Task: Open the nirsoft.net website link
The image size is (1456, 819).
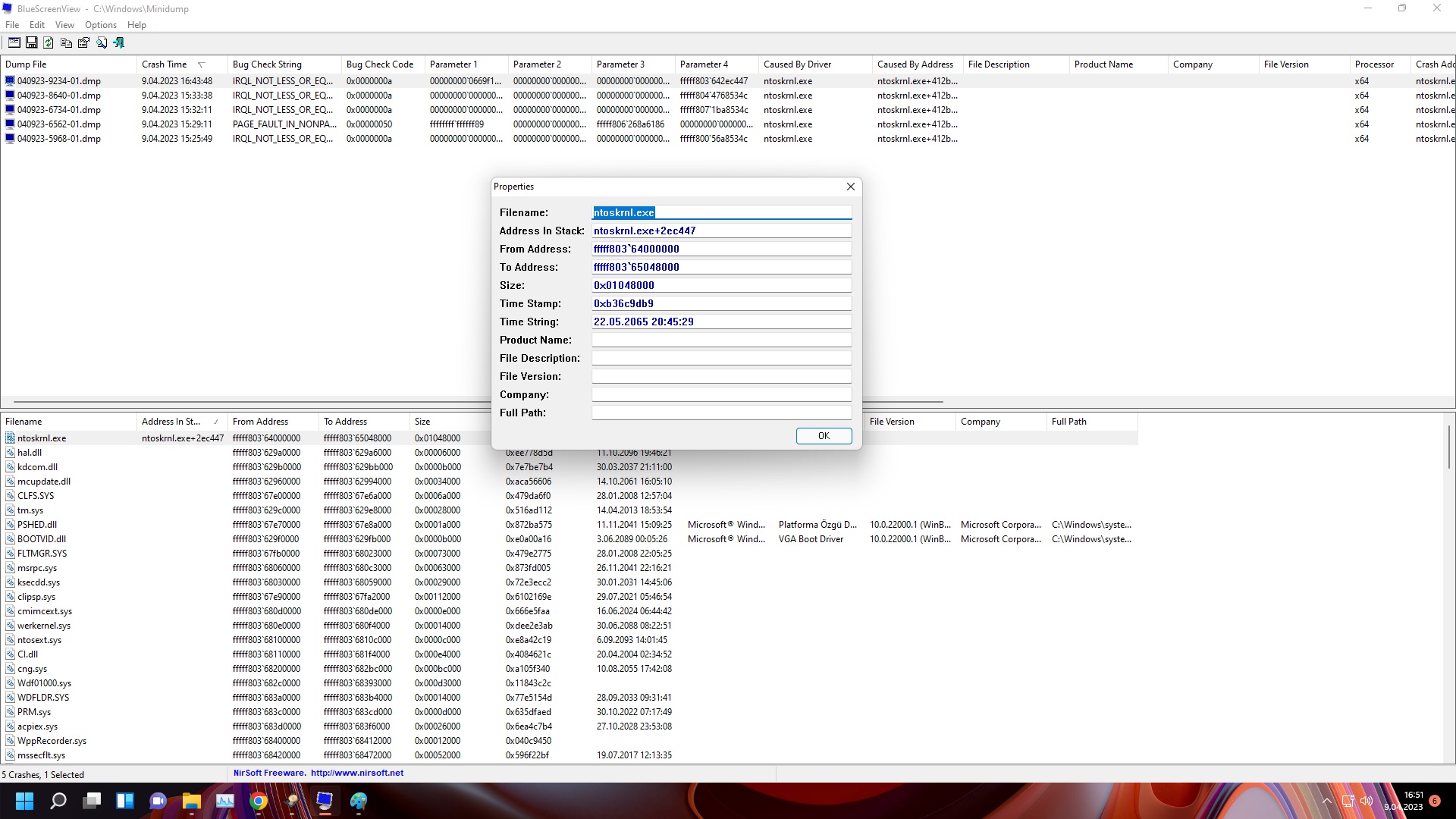Action: pyautogui.click(x=356, y=773)
